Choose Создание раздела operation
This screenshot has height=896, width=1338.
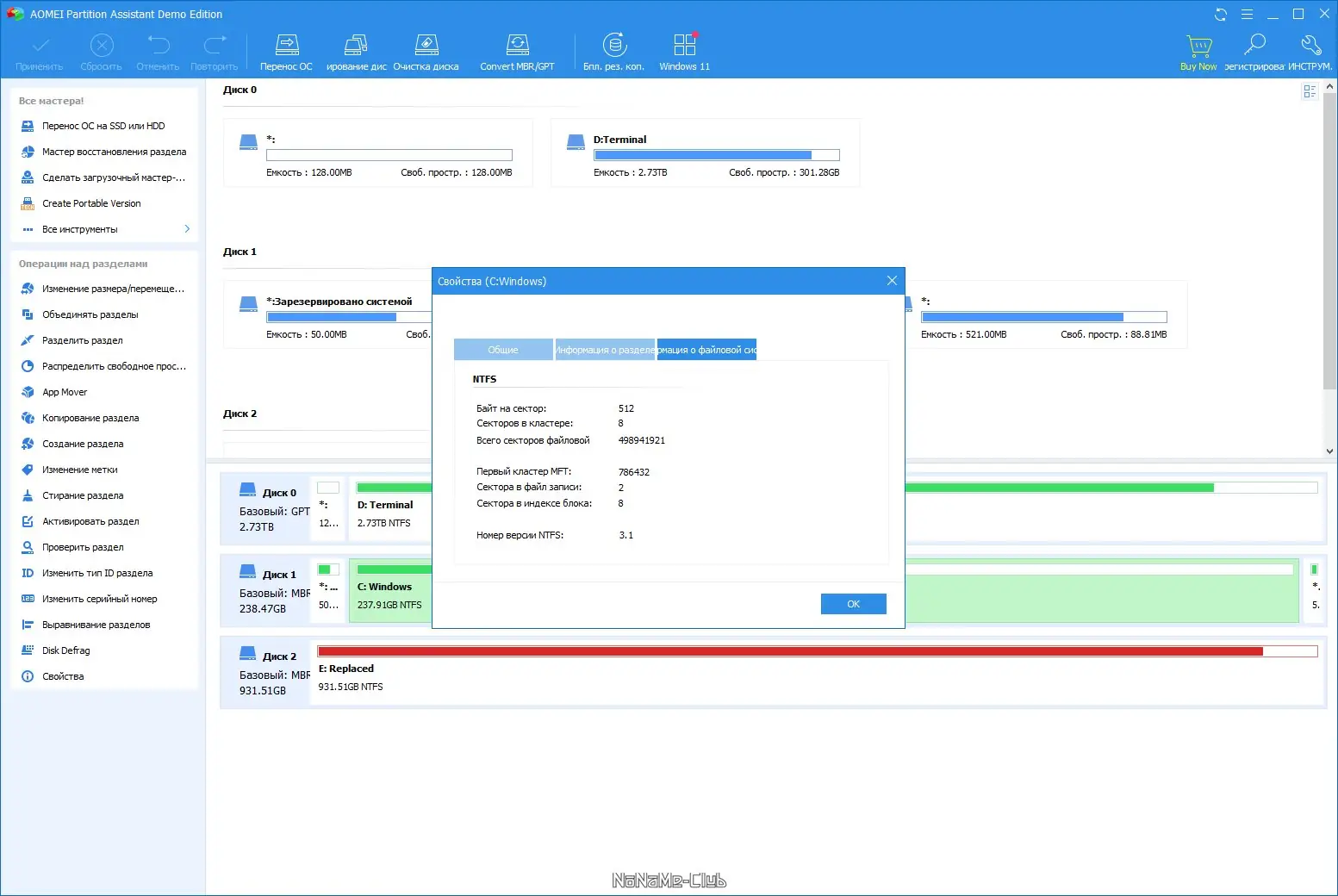coord(83,444)
